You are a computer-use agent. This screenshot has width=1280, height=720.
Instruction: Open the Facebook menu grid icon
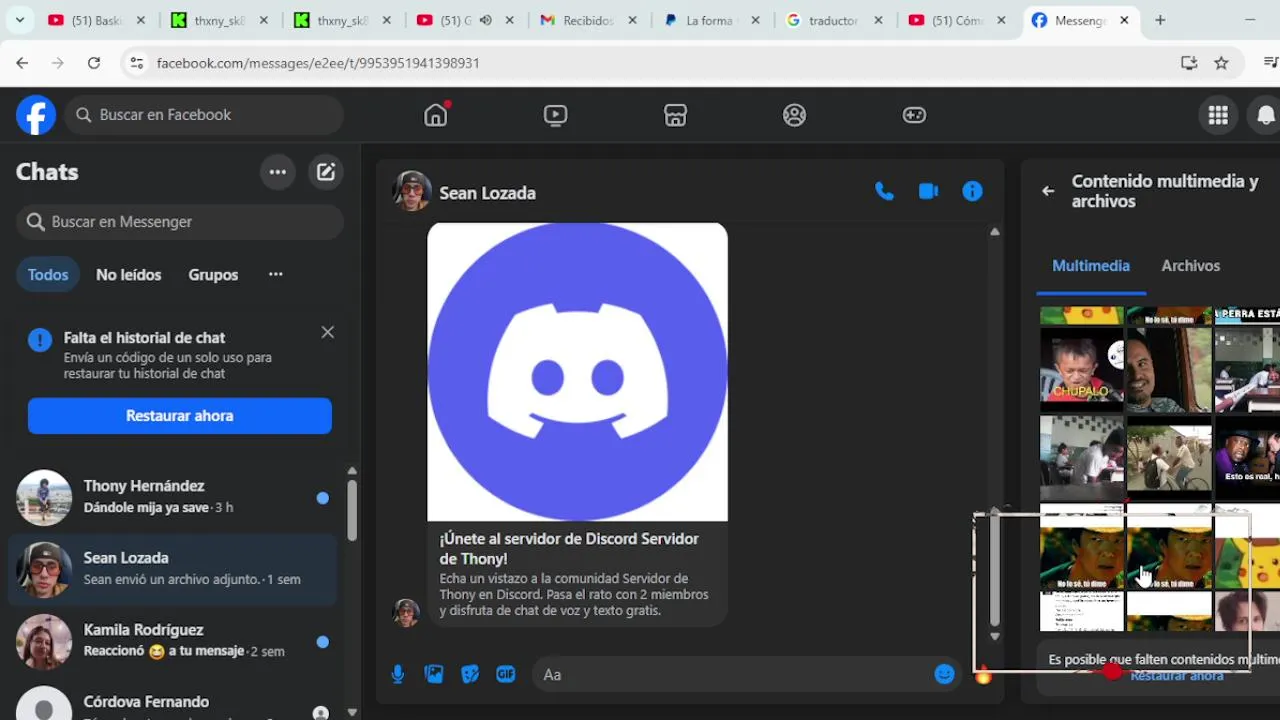click(x=1218, y=115)
